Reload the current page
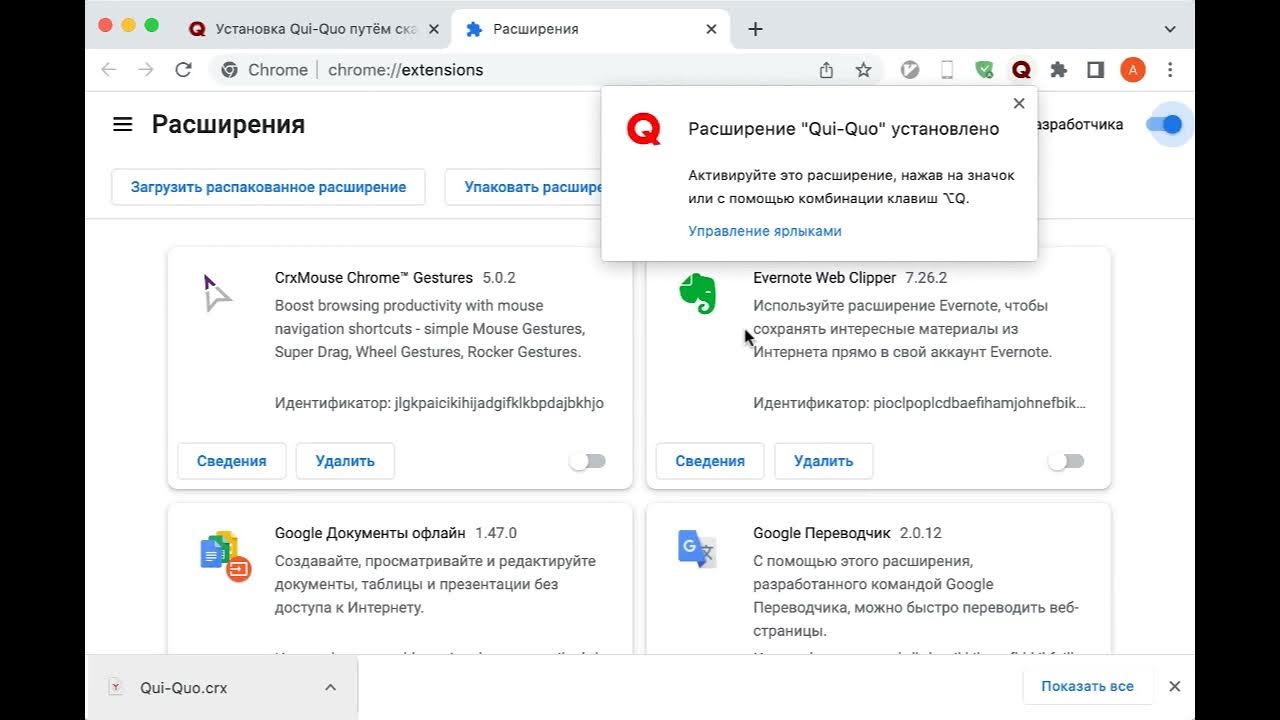This screenshot has height=720, width=1280. 183,70
